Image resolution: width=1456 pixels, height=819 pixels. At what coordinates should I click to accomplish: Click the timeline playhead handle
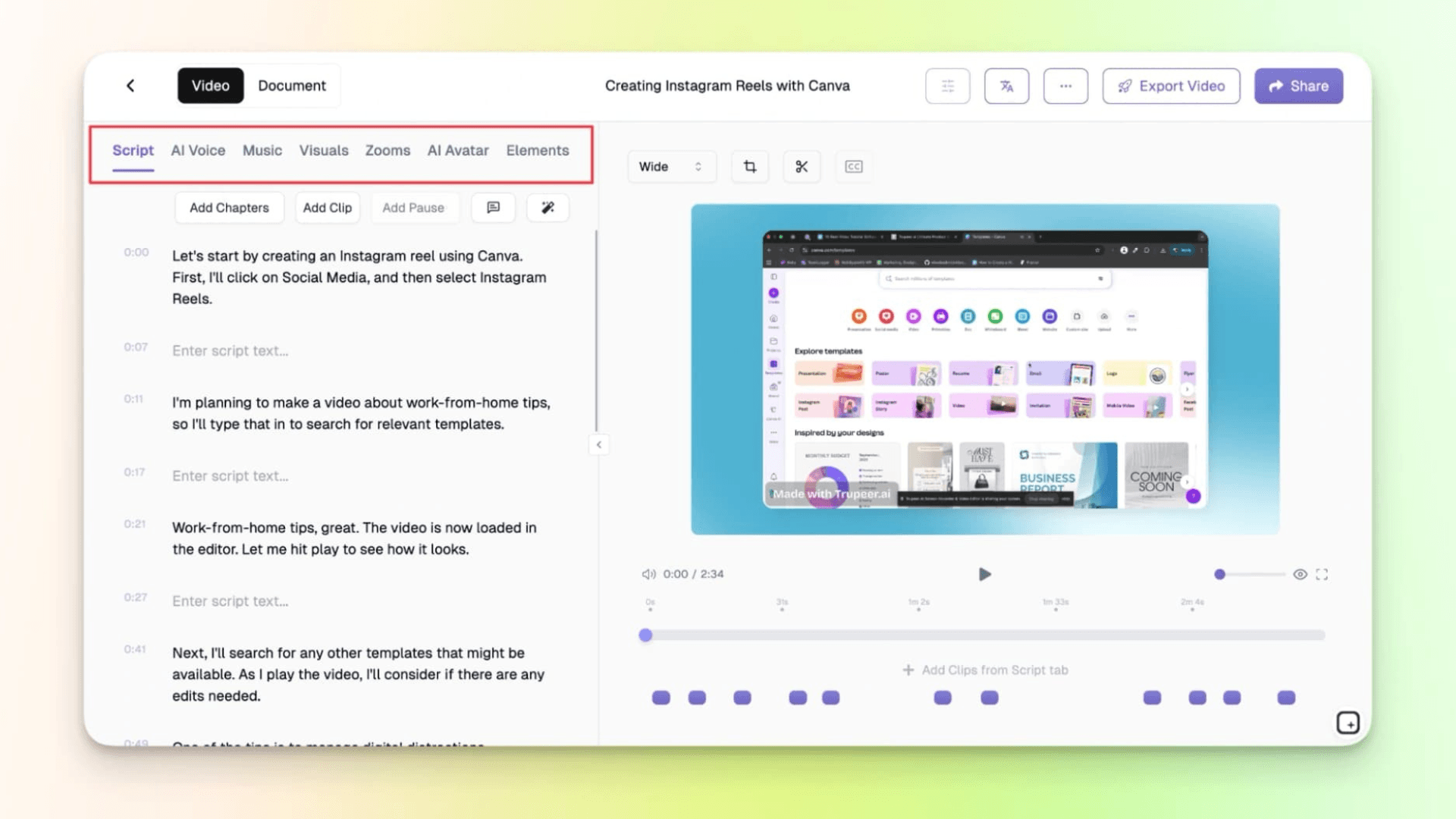645,635
